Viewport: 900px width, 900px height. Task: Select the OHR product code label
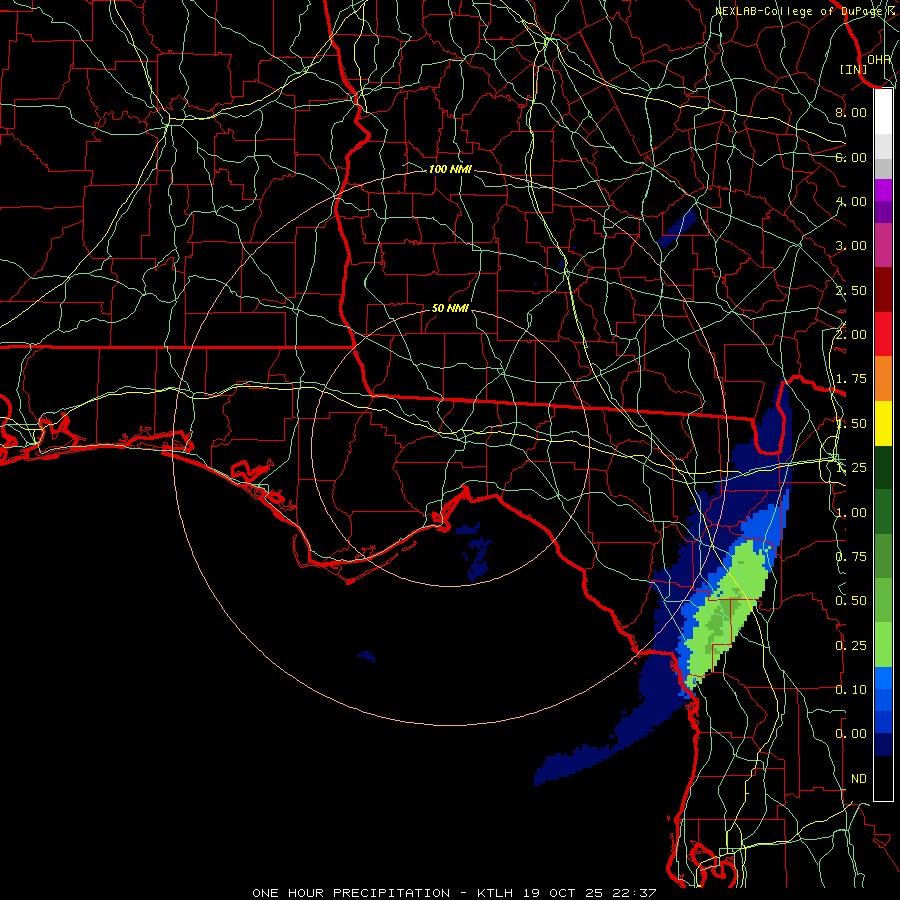point(879,59)
